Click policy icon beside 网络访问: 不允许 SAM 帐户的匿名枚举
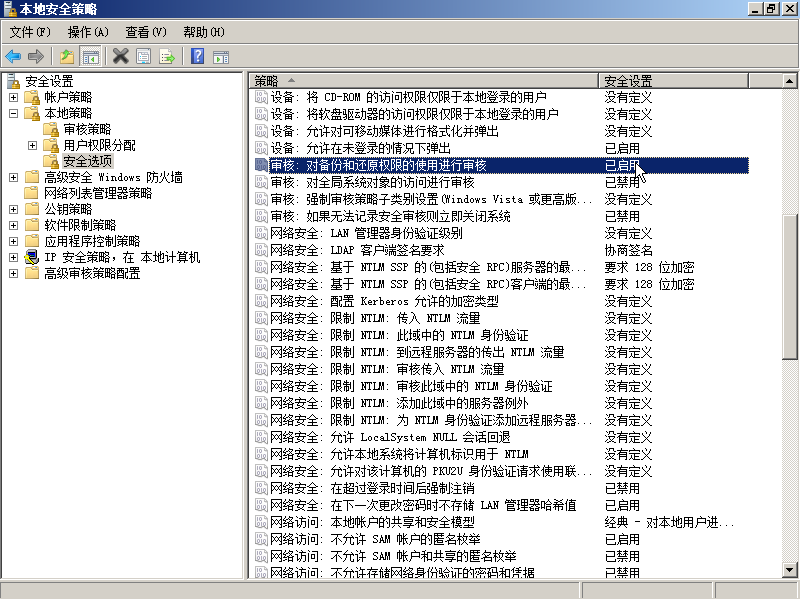Screen dimensions: 800x600 click(261, 539)
